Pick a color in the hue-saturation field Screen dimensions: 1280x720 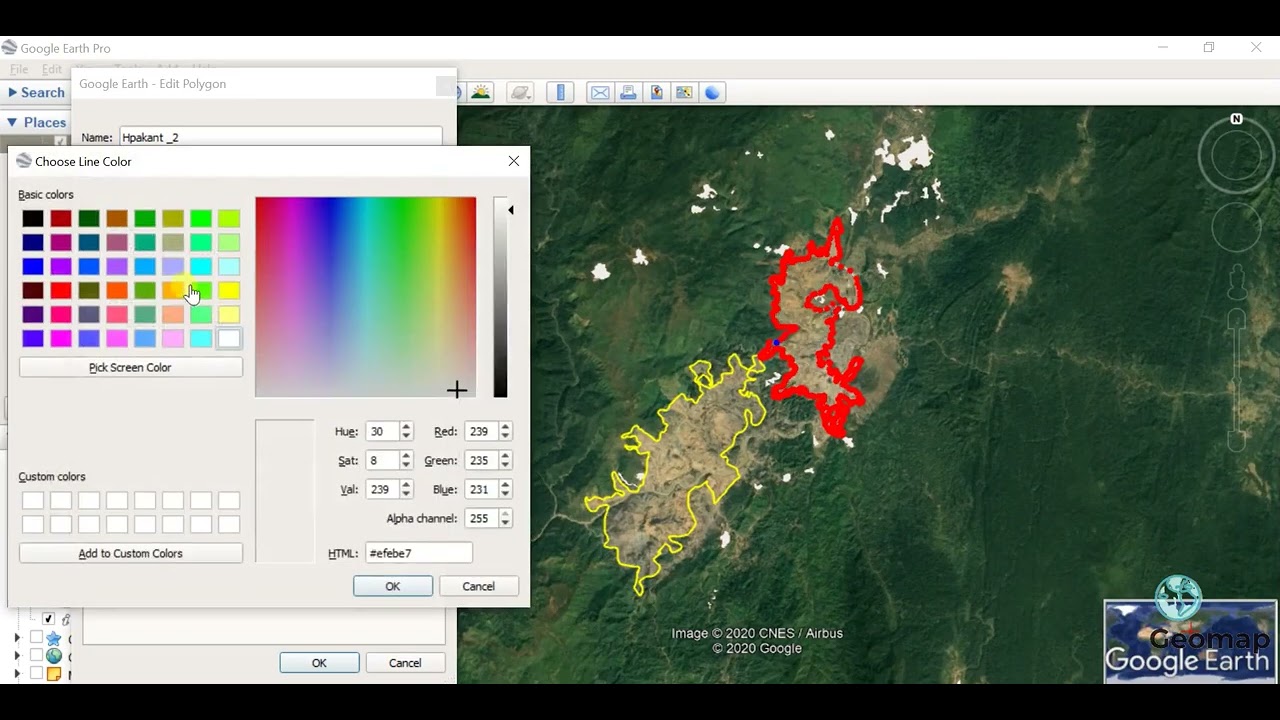click(366, 297)
